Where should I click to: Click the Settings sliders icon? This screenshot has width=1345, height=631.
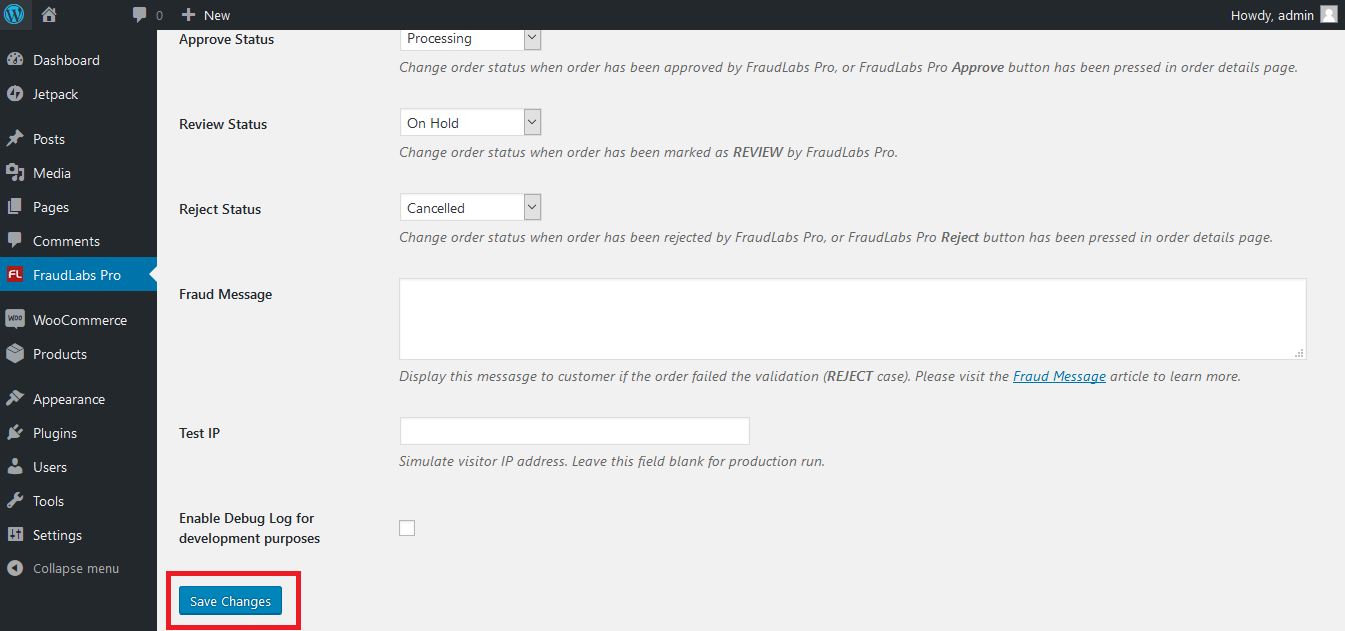[x=15, y=535]
